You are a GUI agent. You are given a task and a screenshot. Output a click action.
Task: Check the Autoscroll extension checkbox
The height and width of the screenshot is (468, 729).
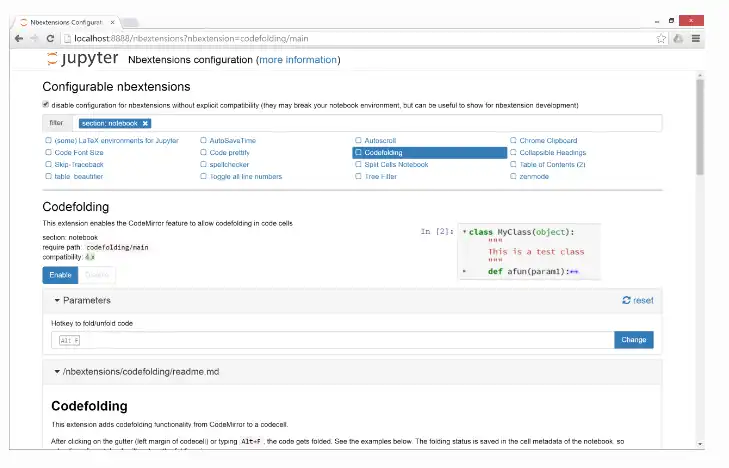(357, 141)
